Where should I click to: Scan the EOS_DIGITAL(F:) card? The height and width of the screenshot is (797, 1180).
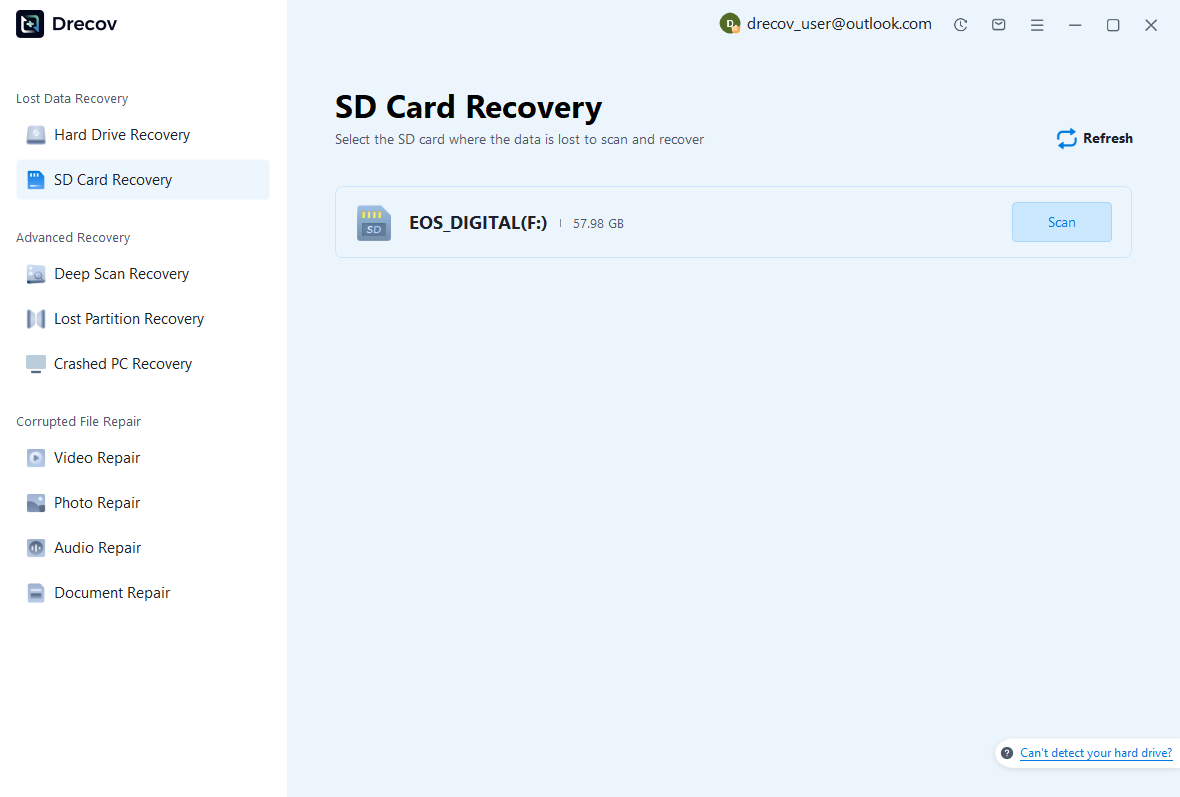[1061, 222]
